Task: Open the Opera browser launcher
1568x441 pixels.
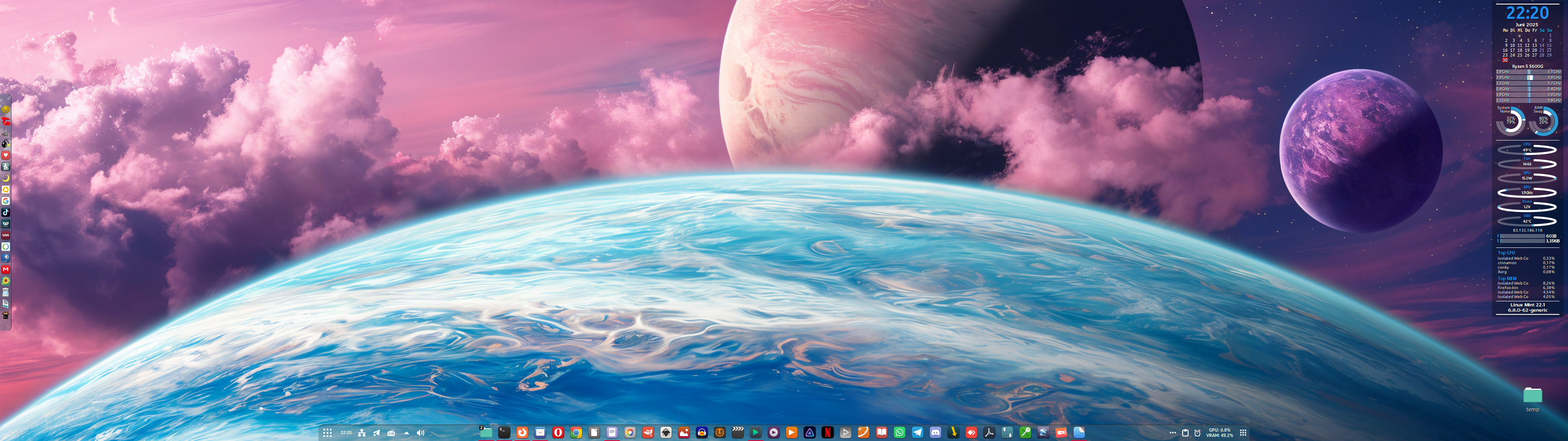Action: [x=558, y=432]
